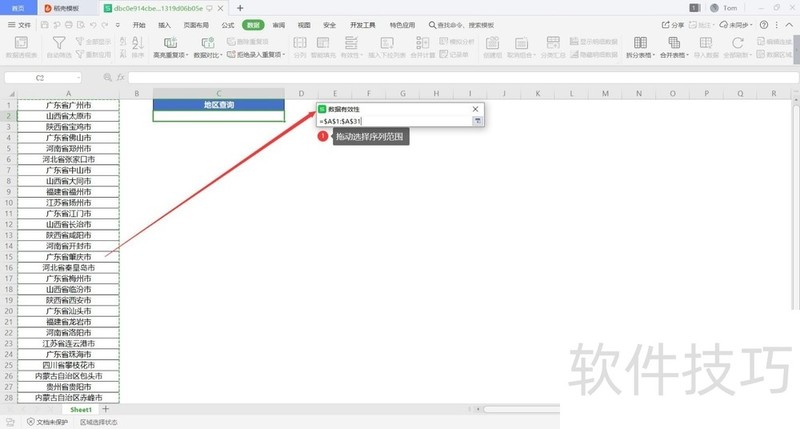This screenshot has height=429, width=800.
Task: Click the =$A$1:$A$31 range input field
Action: [x=395, y=121]
